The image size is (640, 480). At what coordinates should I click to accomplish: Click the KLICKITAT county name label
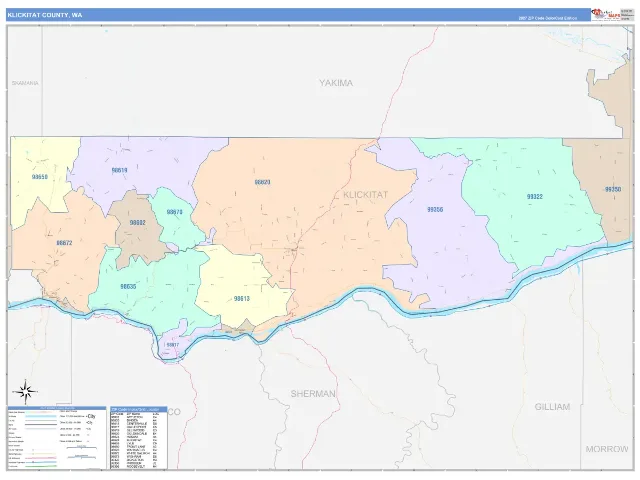(365, 195)
